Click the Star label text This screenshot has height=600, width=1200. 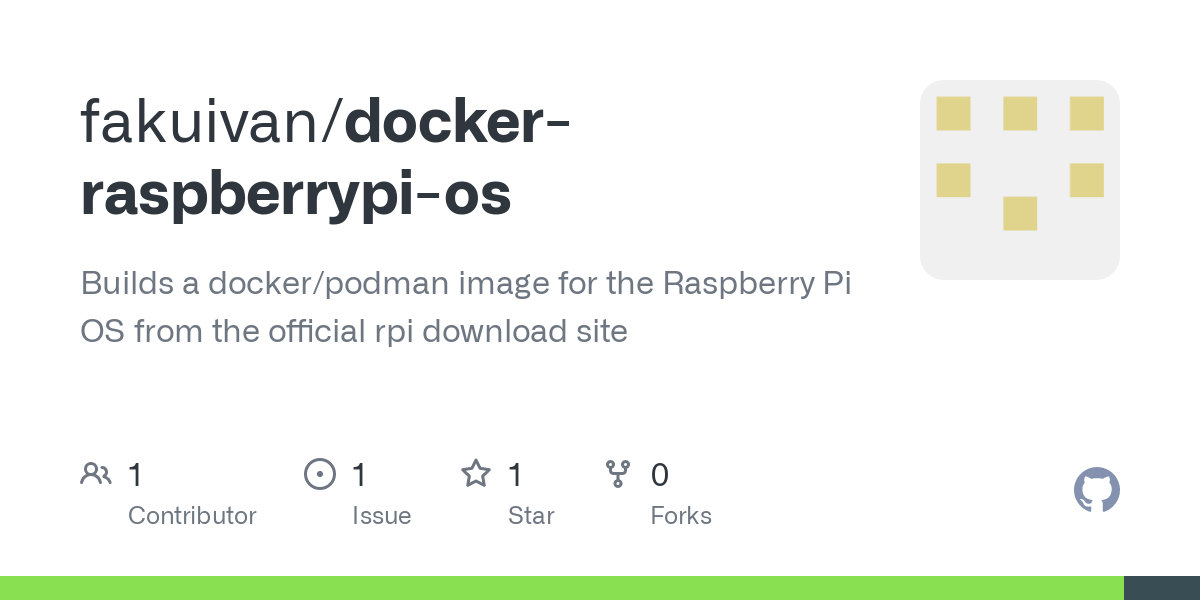pos(531,516)
